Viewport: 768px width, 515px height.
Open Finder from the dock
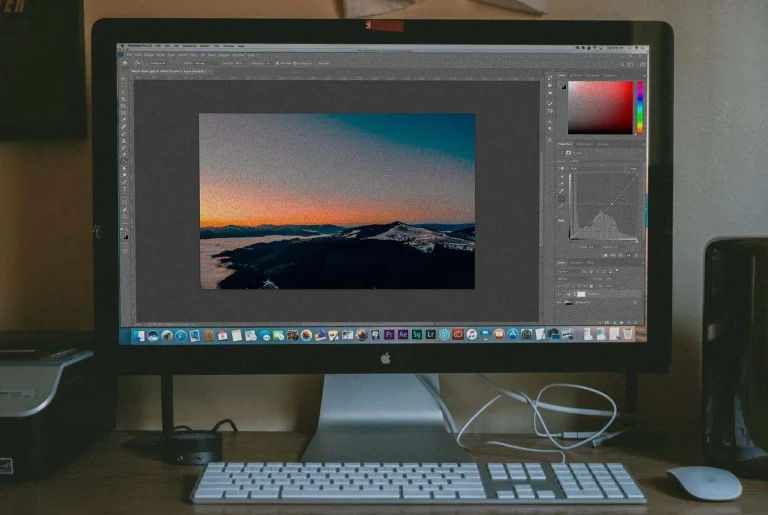point(139,335)
